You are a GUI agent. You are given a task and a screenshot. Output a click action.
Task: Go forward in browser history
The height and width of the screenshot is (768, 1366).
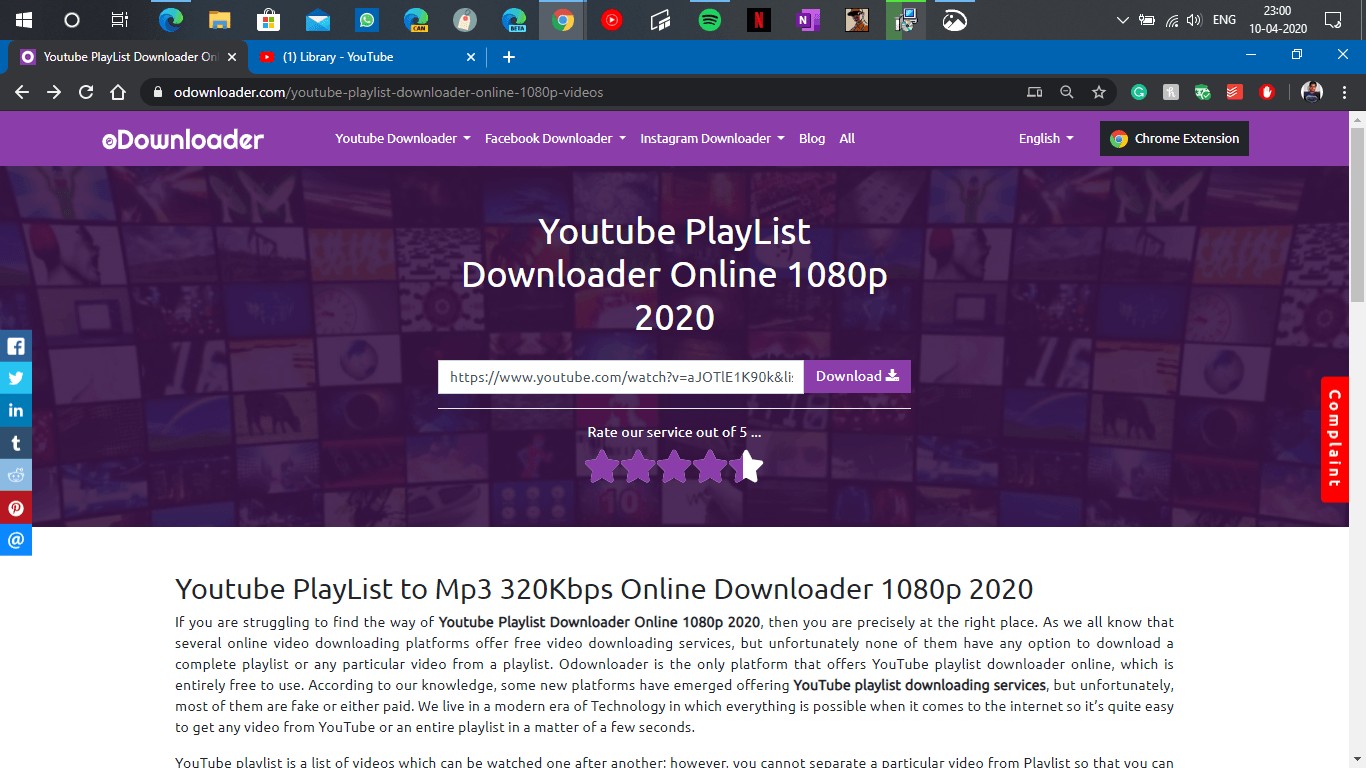(x=54, y=92)
